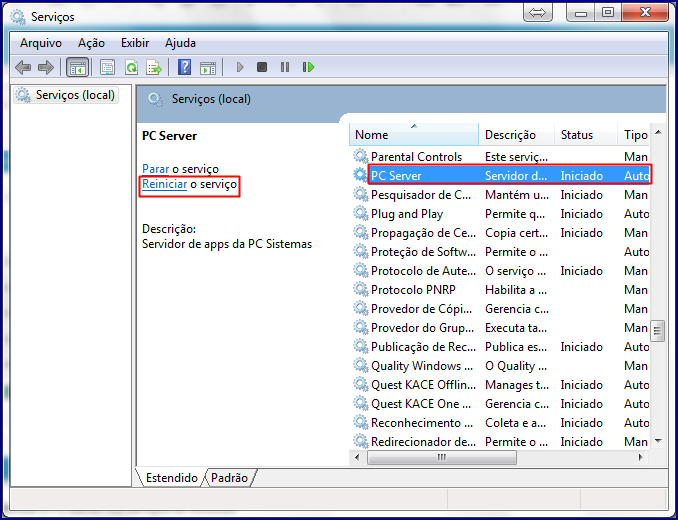This screenshot has height=520, width=678.
Task: Open the Ação menu
Action: pos(91,43)
